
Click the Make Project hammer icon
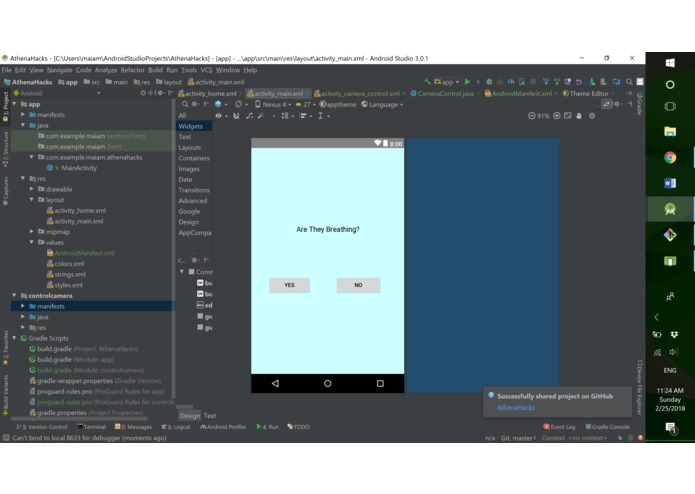coord(427,82)
